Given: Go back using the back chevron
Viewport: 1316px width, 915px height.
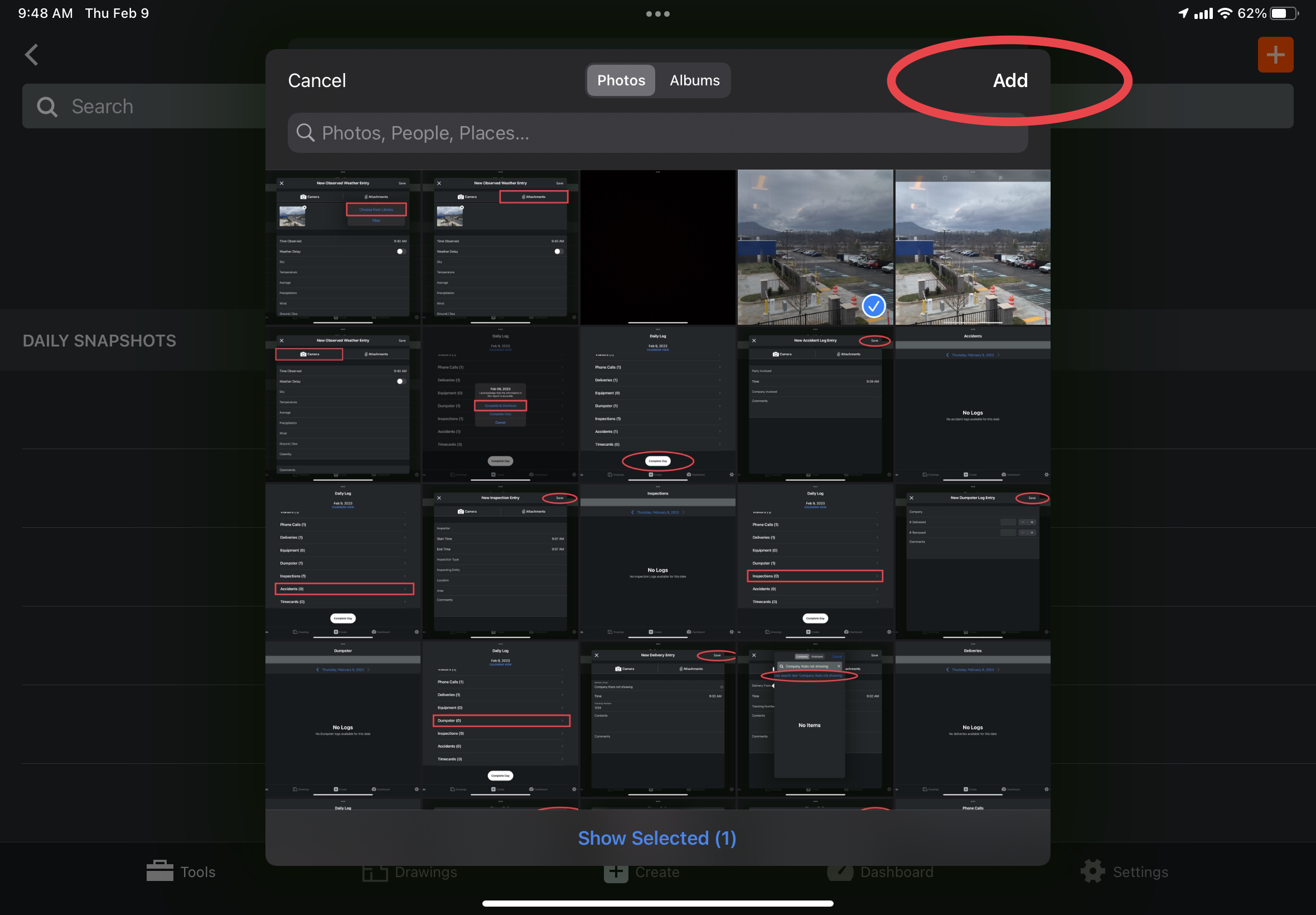Looking at the screenshot, I should click(32, 55).
